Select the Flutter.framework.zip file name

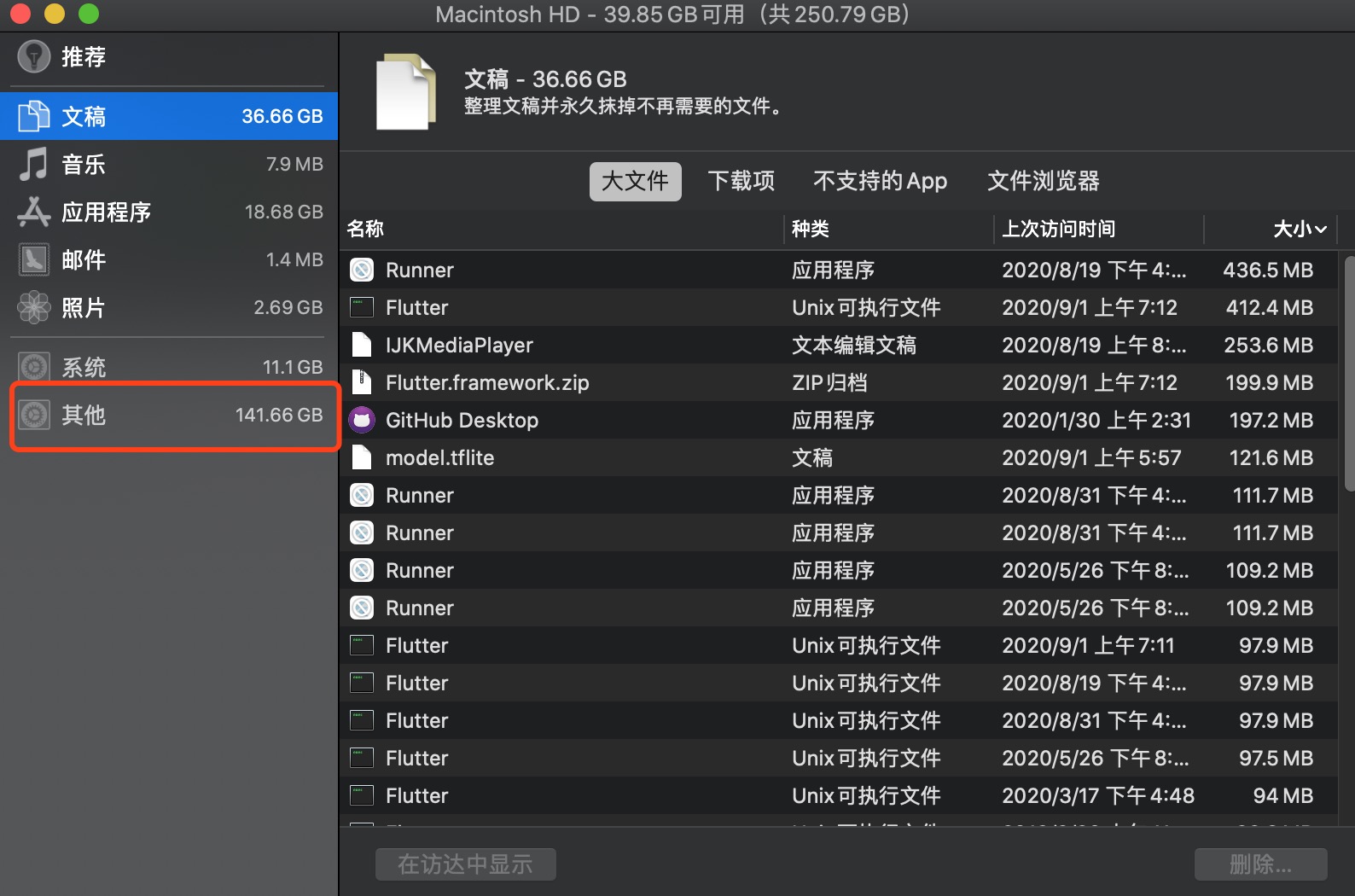(487, 382)
